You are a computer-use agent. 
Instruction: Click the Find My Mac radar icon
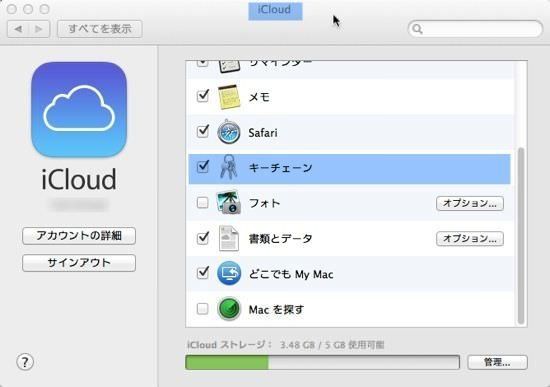tap(229, 309)
